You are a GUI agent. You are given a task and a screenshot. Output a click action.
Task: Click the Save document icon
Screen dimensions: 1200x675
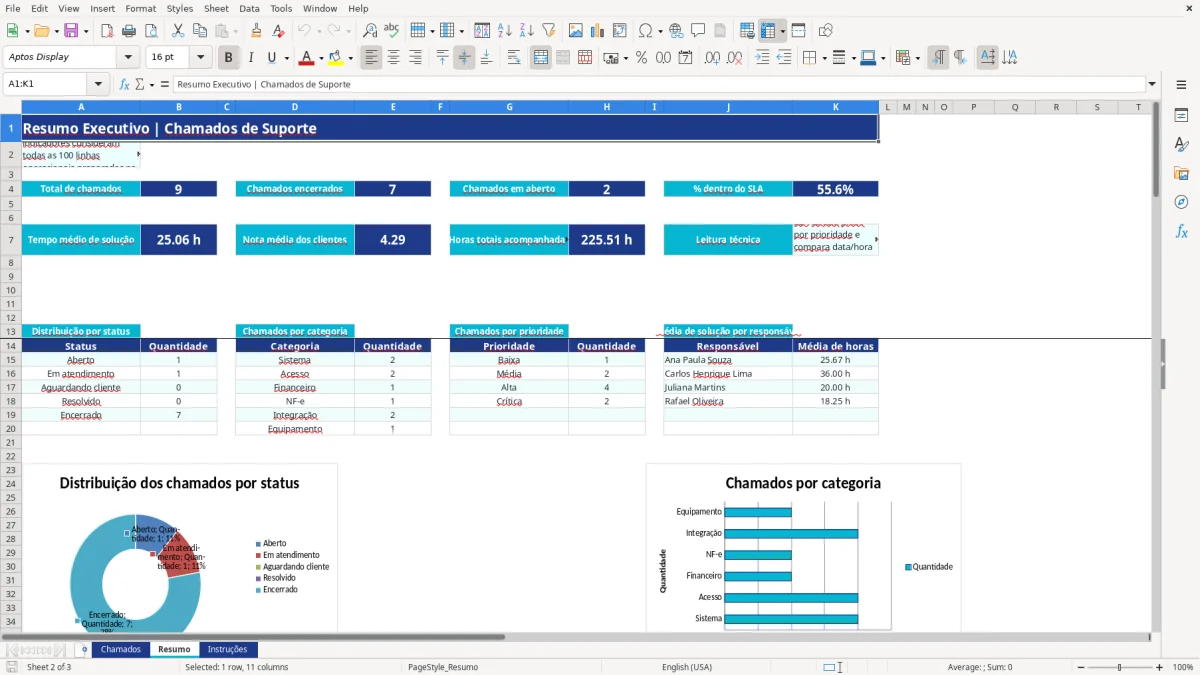pos(71,31)
